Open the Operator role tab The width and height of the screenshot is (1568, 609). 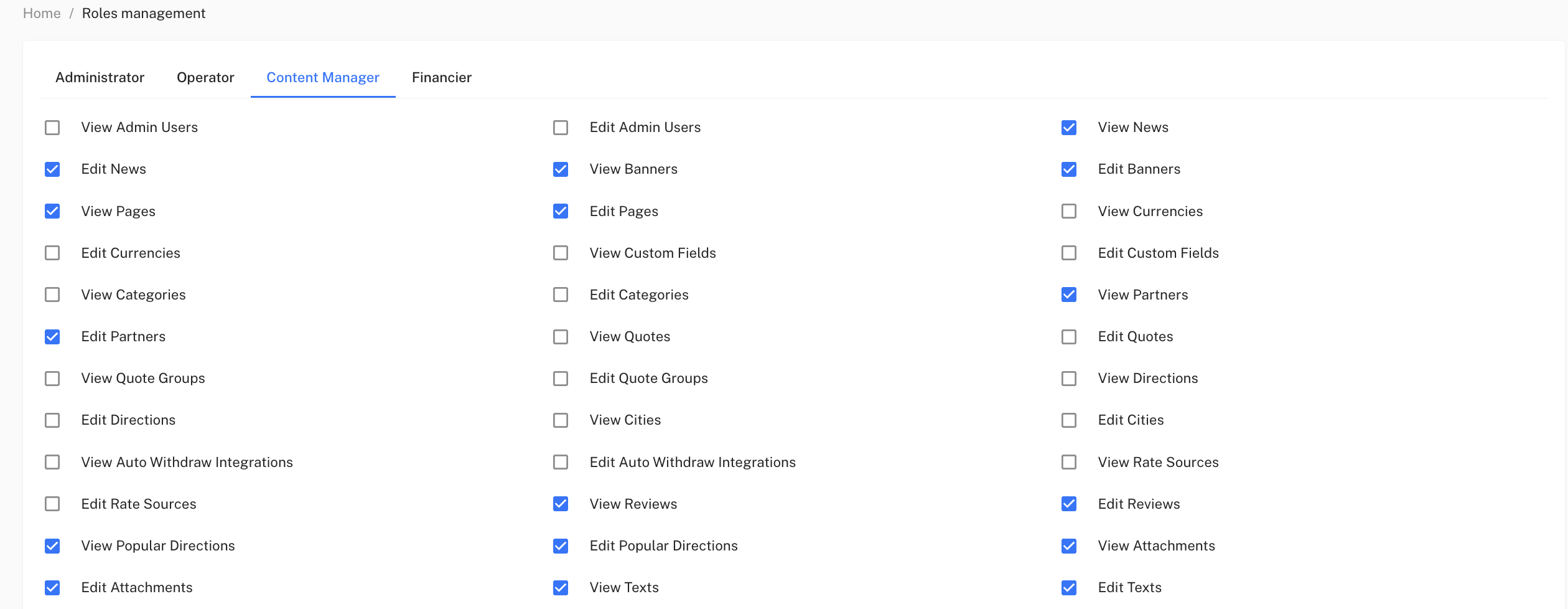coord(205,77)
